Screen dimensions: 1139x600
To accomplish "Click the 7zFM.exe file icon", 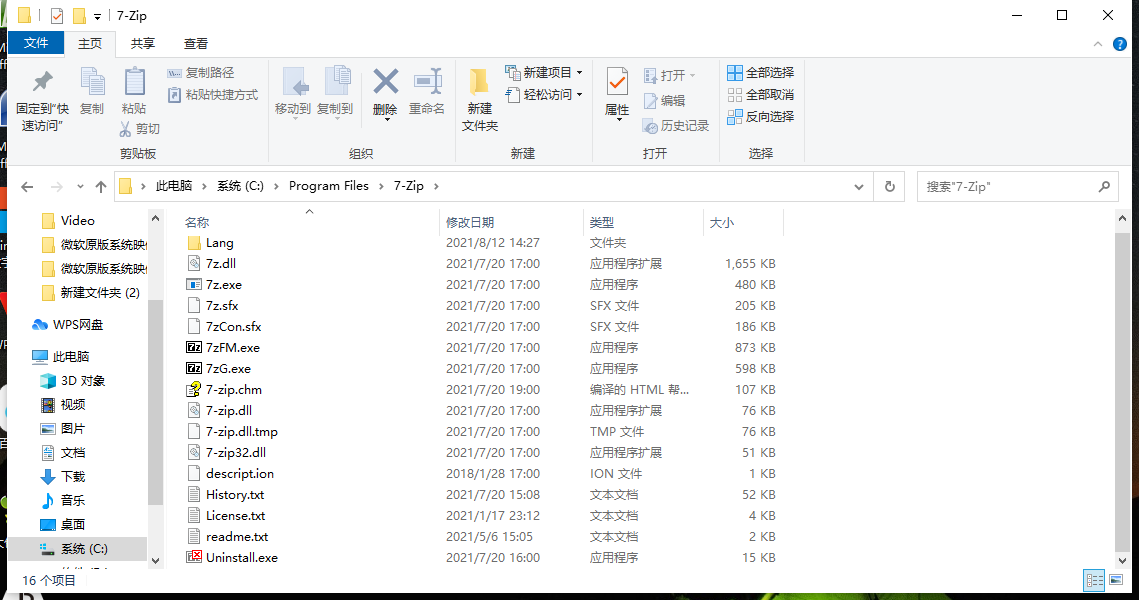I will pyautogui.click(x=193, y=347).
